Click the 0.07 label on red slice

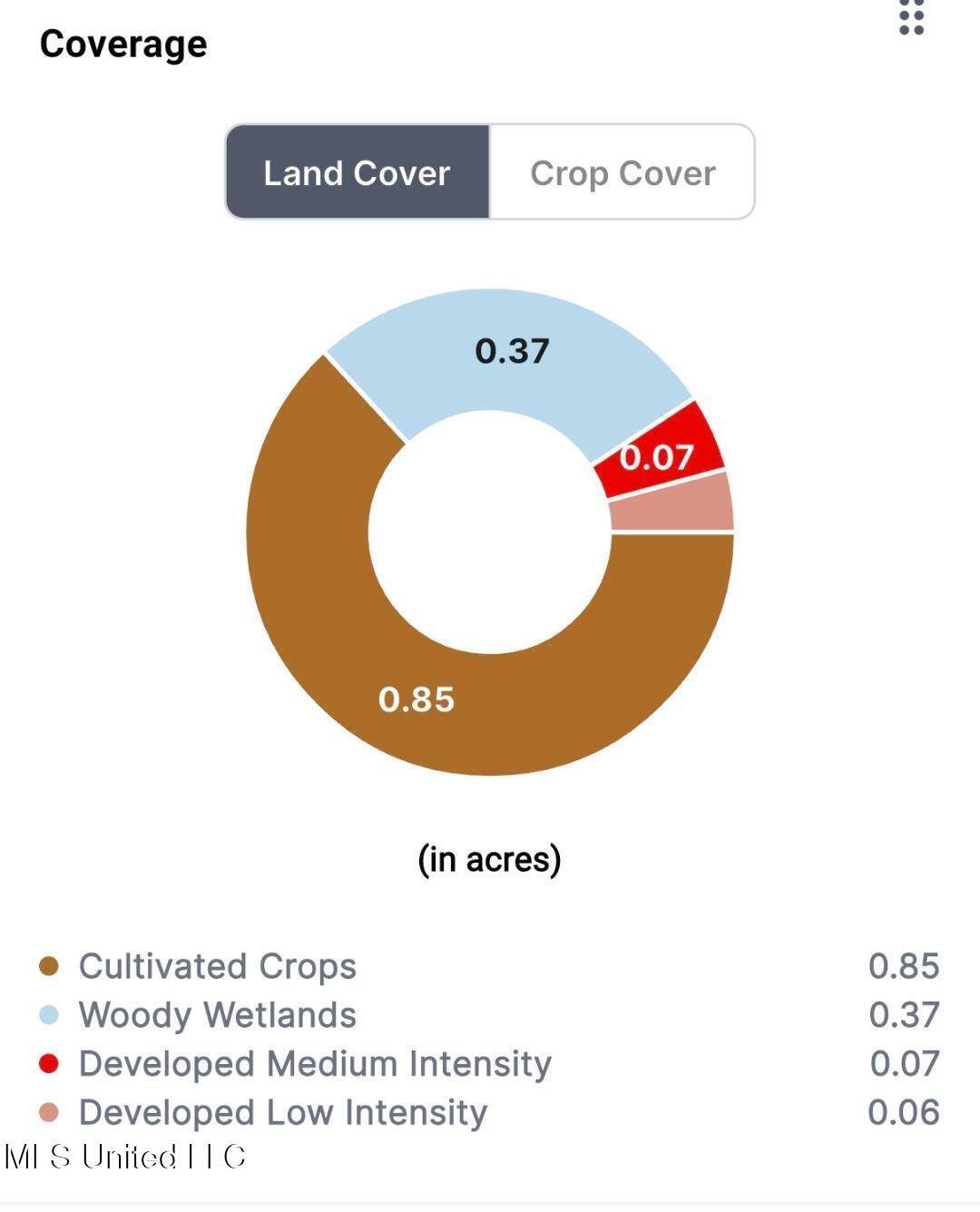656,457
